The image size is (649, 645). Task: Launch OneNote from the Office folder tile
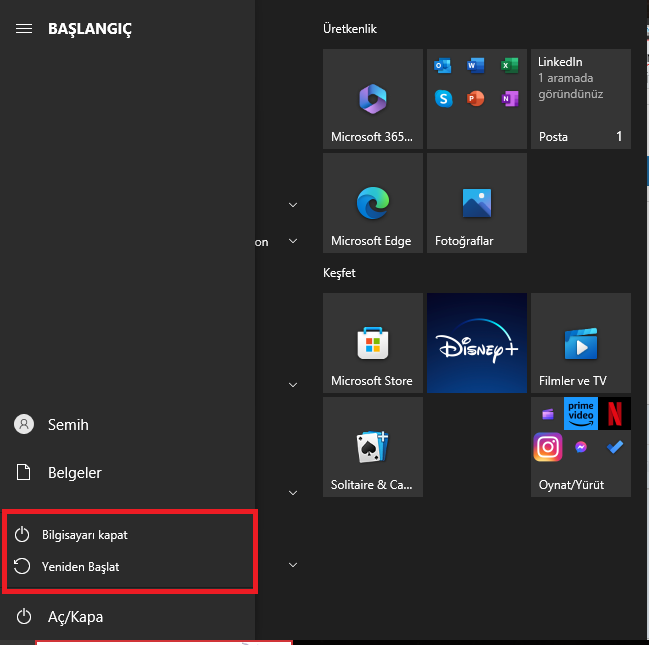click(x=510, y=99)
